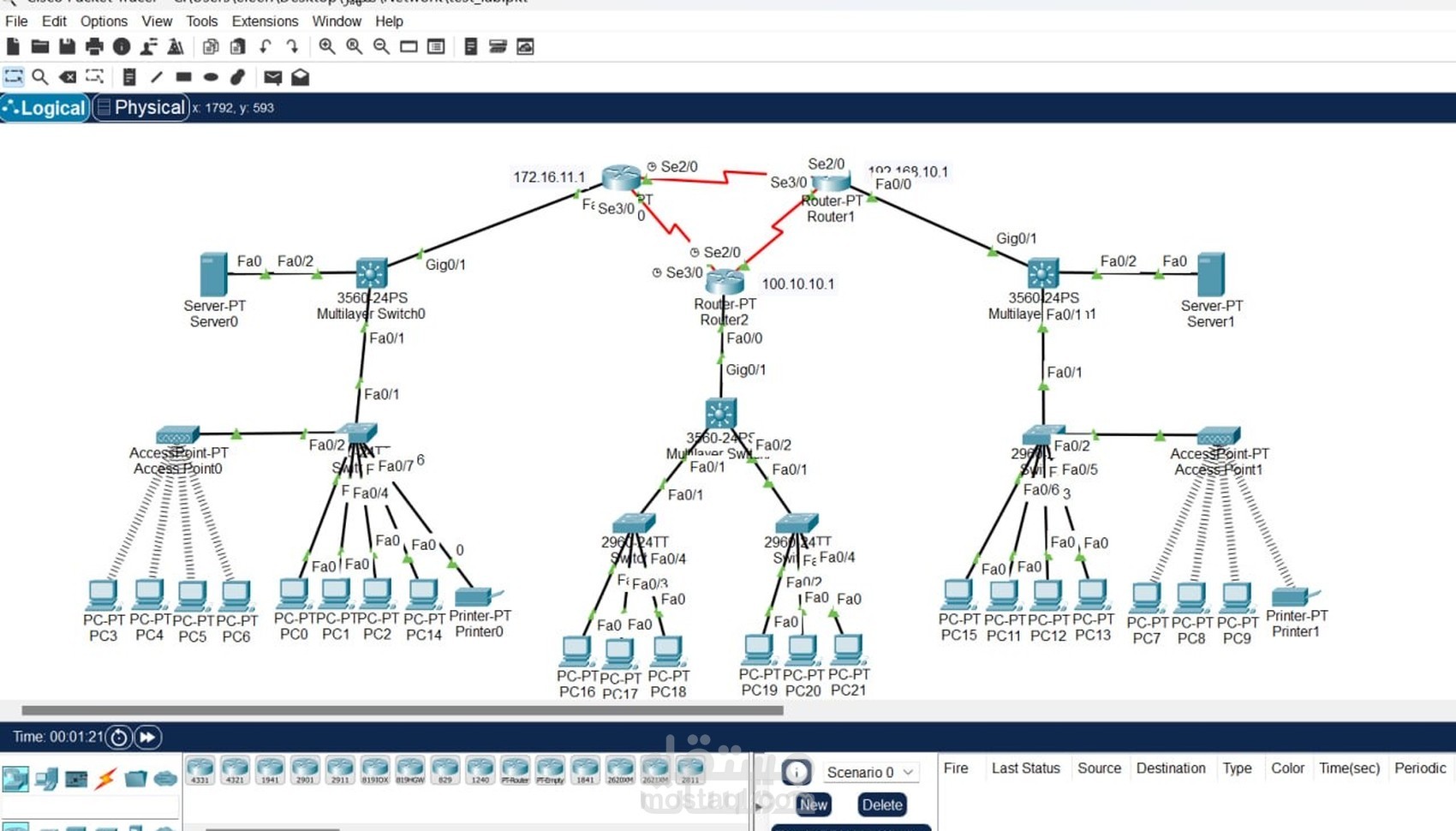Click the Zoom In toolbar icon
The image size is (1456, 831).
point(325,46)
